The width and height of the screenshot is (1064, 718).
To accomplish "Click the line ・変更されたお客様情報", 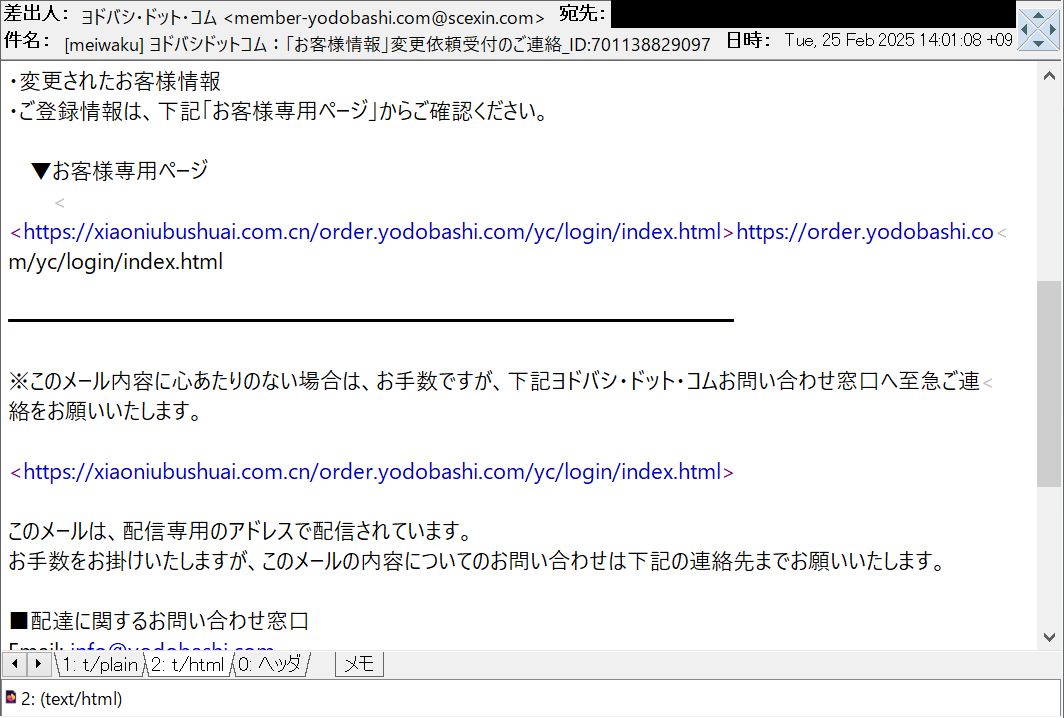I will coord(115,81).
